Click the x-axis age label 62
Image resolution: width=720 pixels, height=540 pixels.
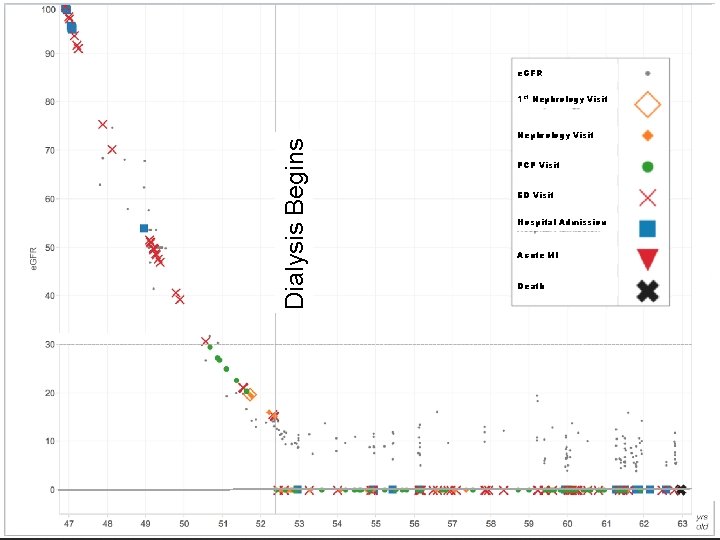click(644, 524)
